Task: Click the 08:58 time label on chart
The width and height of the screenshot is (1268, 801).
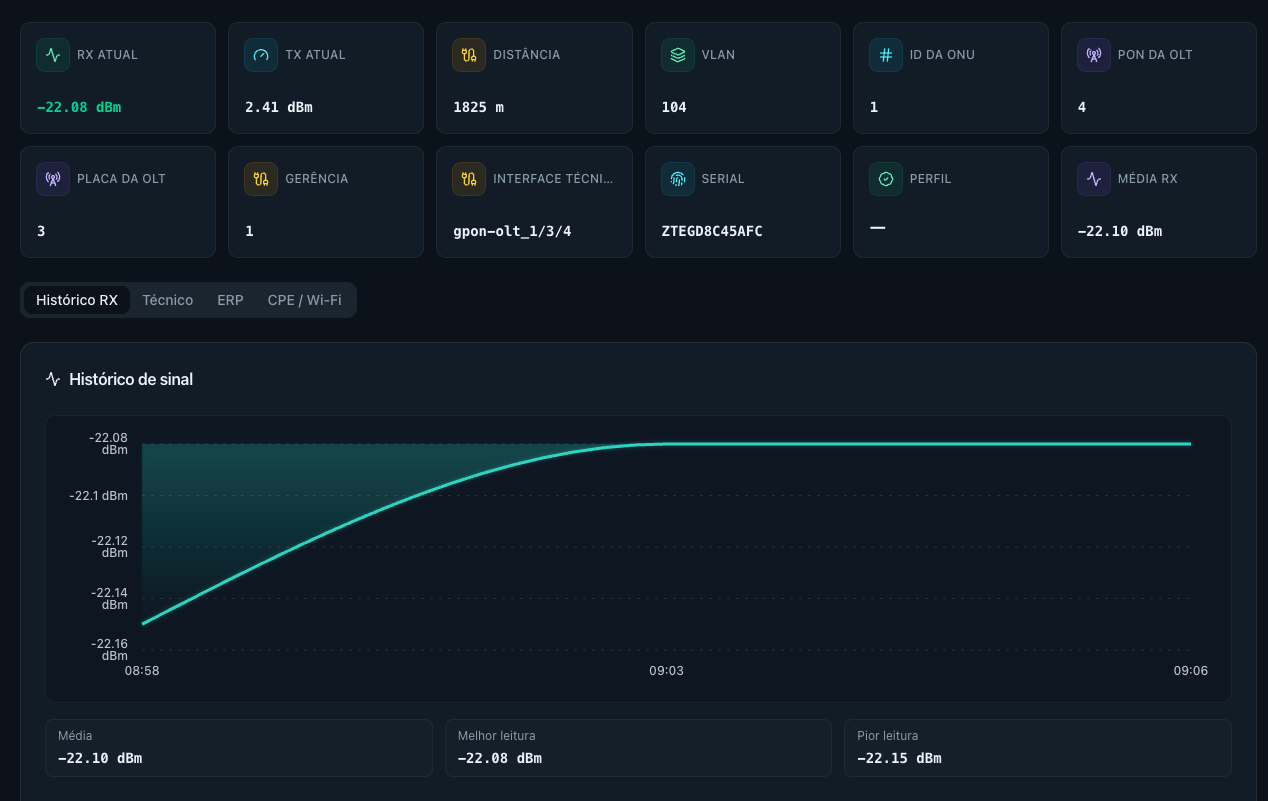Action: [142, 671]
